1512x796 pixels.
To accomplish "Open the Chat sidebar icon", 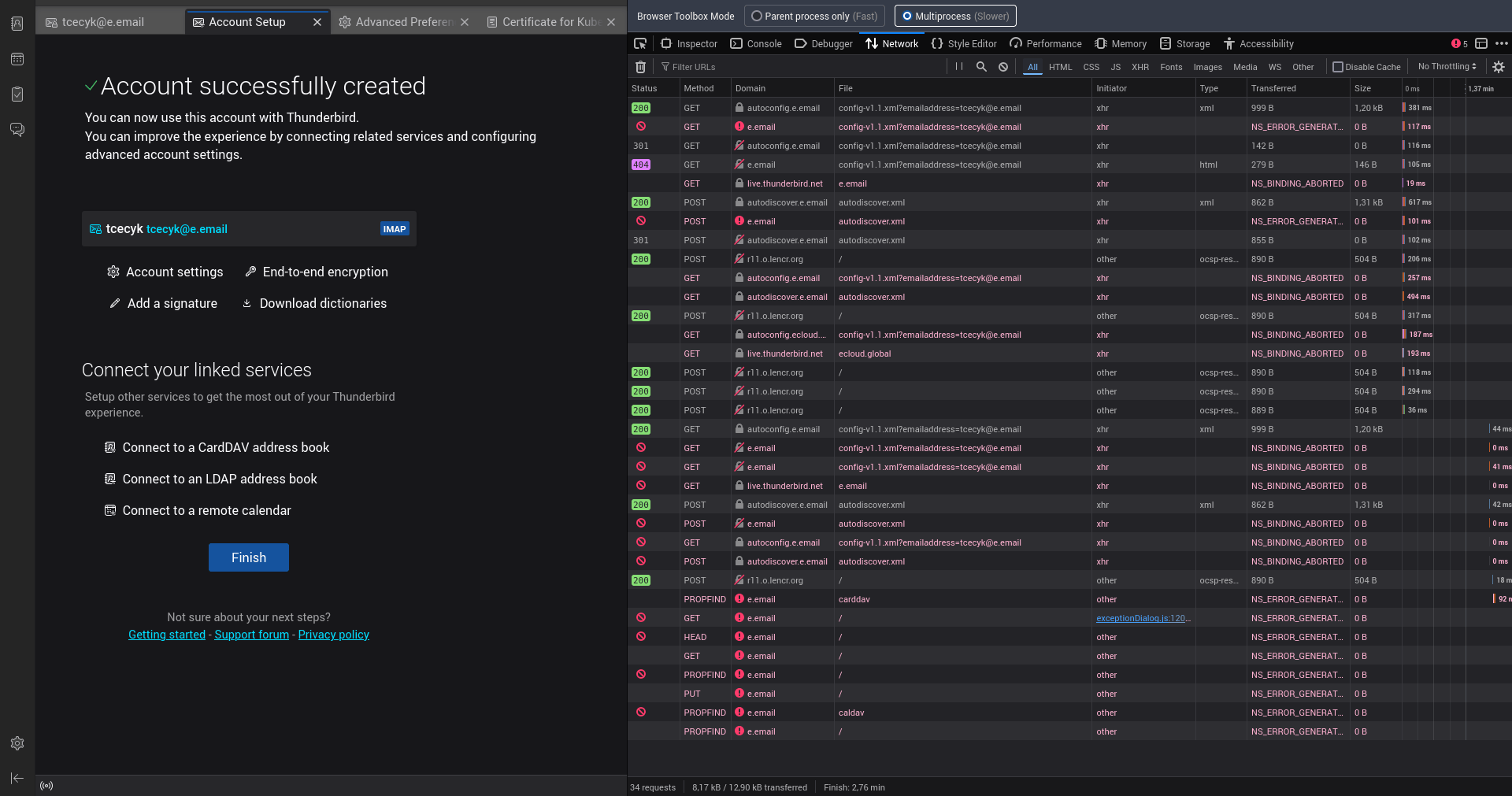I will (x=17, y=129).
